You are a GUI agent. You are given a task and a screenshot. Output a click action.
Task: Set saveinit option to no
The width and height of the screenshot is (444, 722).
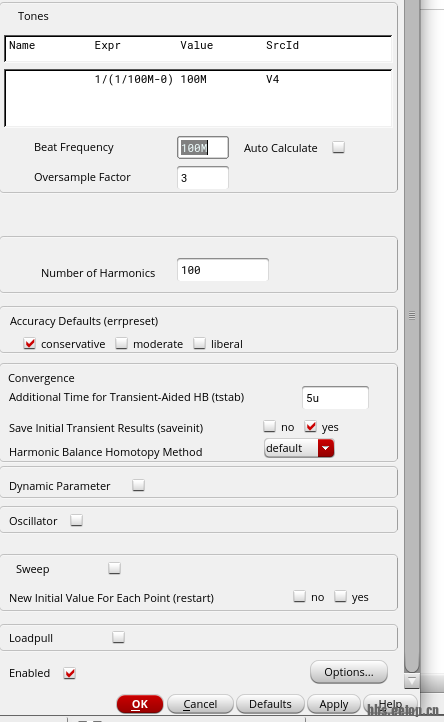click(269, 426)
